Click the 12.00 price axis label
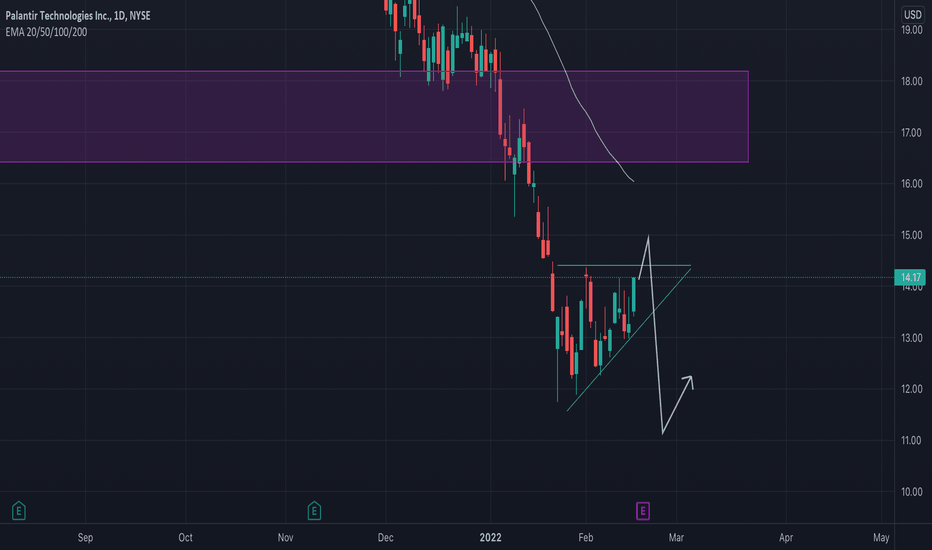This screenshot has width=932, height=550. click(912, 389)
